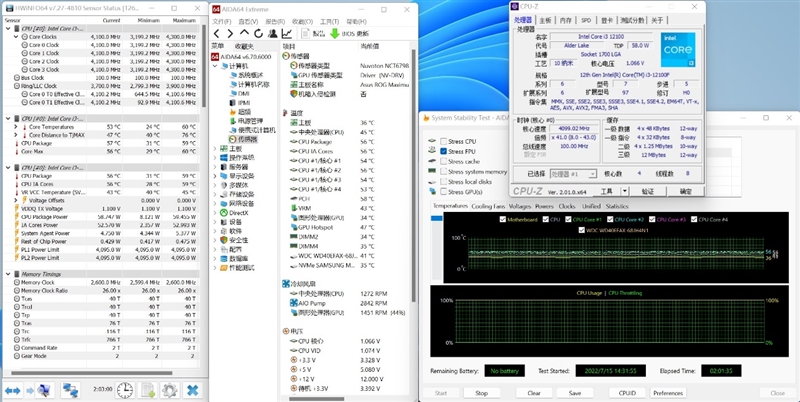This screenshot has height=402, width=800.
Task: Toggle the Stress GPU(s) checkbox
Action: [445, 191]
